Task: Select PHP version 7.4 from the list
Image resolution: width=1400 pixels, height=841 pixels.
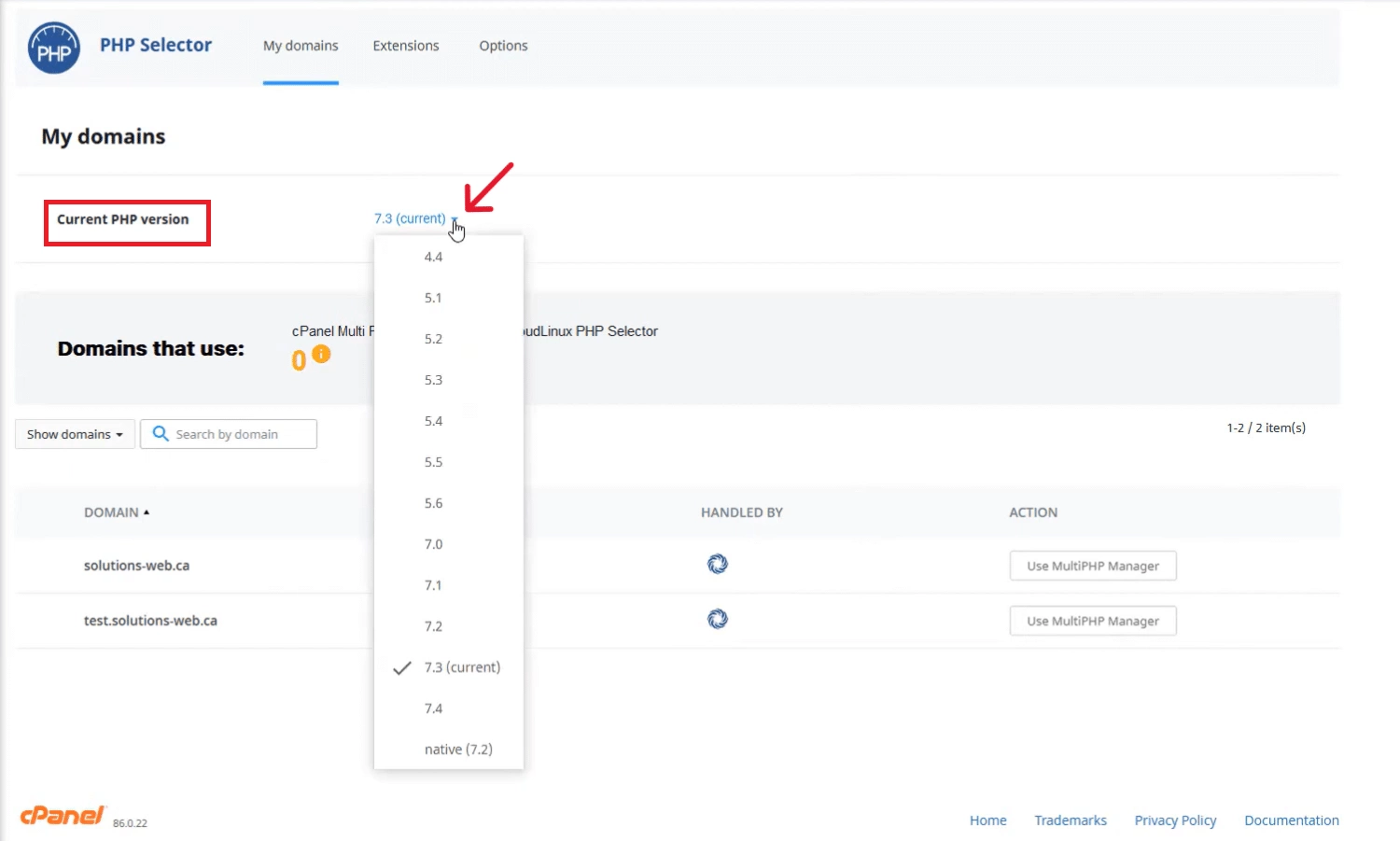Action: tap(433, 708)
